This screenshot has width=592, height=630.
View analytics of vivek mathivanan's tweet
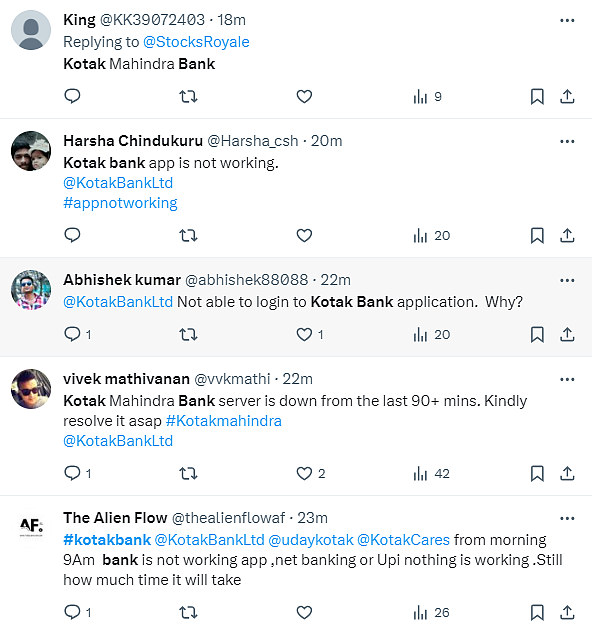point(431,474)
